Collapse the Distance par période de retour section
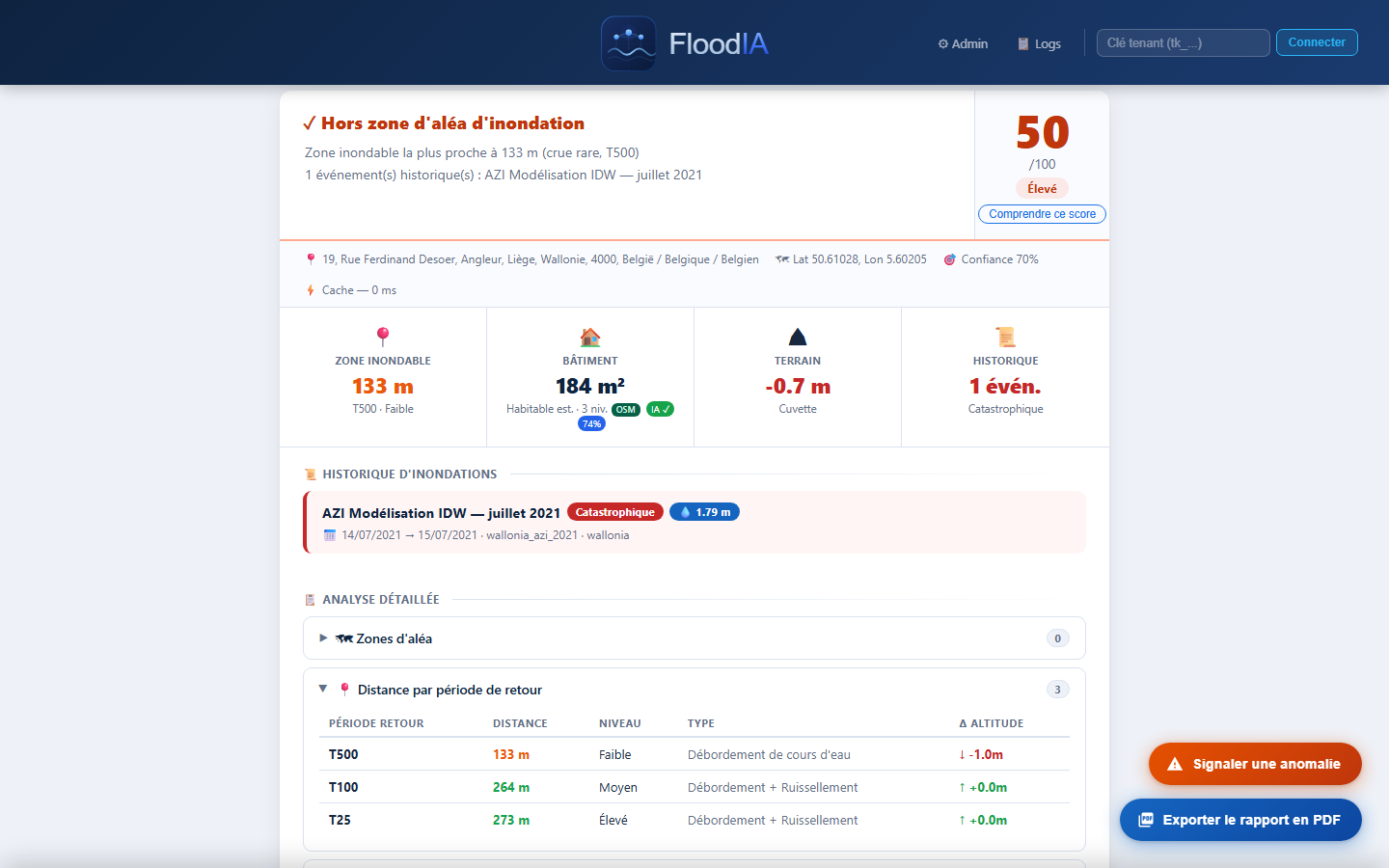1389x868 pixels. point(694,690)
